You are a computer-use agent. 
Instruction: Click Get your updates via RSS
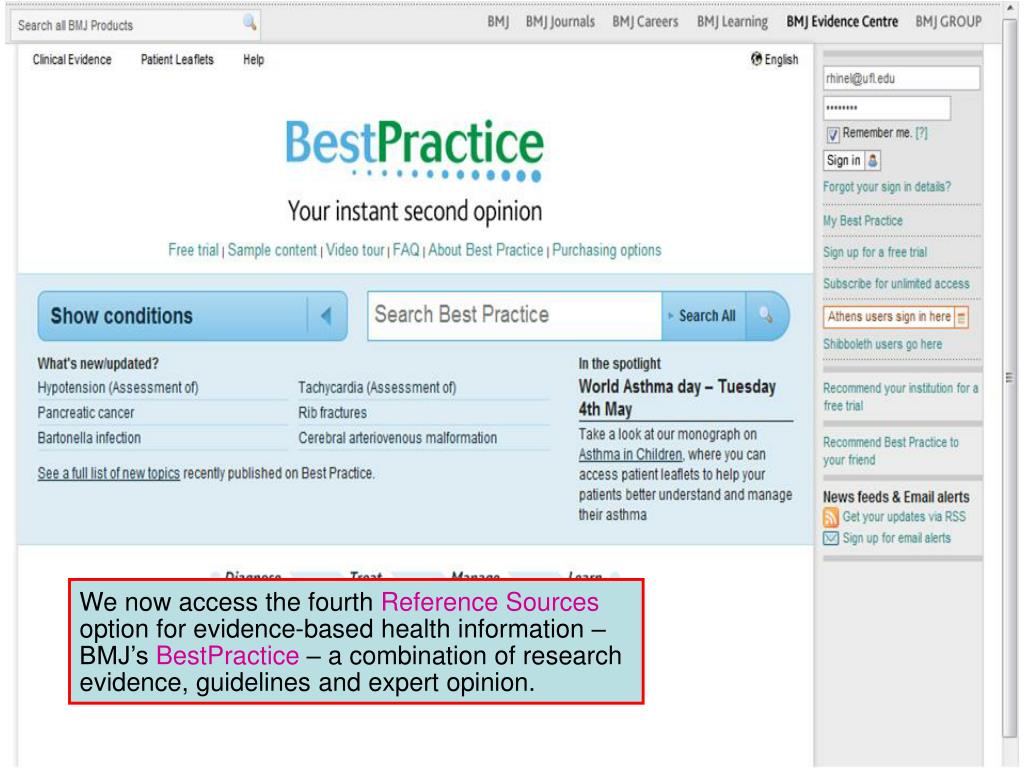coord(904,517)
